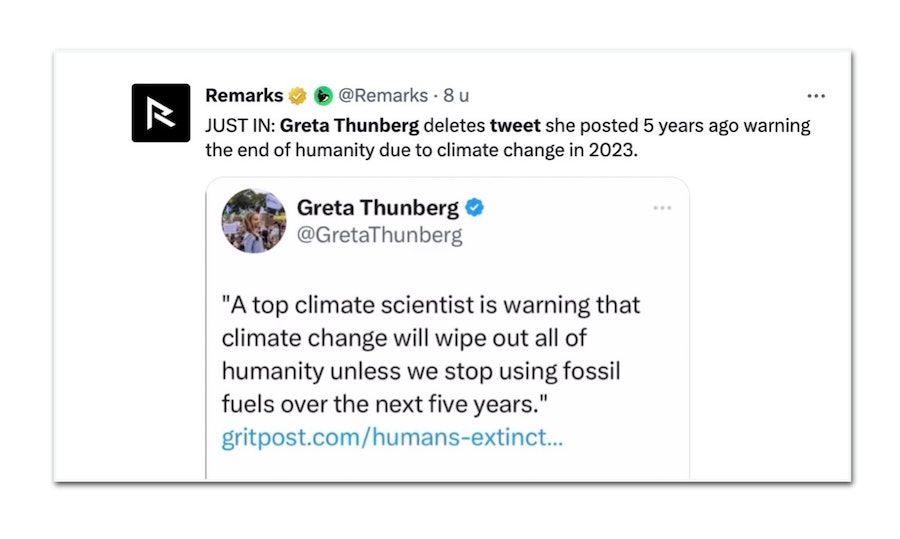This screenshot has width=900, height=539.
Task: Click the "humanity unless we stop using fossil" line
Action: point(420,371)
